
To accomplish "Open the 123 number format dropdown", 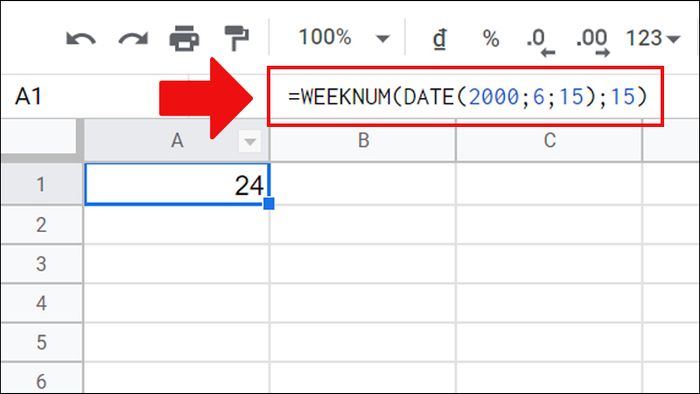I will [x=653, y=38].
